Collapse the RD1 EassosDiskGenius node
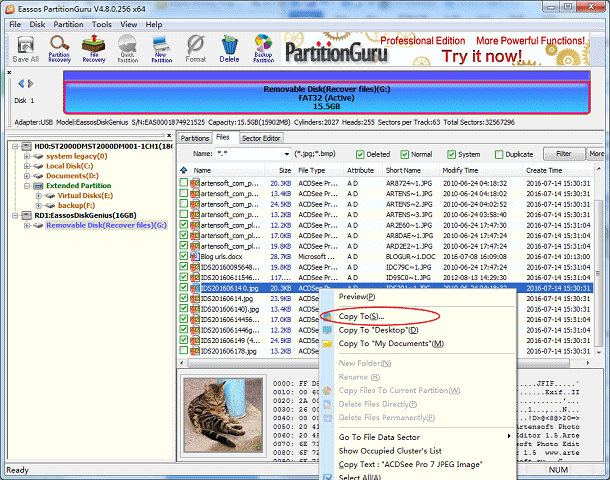Screen dimensions: 610x480 coord(15,215)
